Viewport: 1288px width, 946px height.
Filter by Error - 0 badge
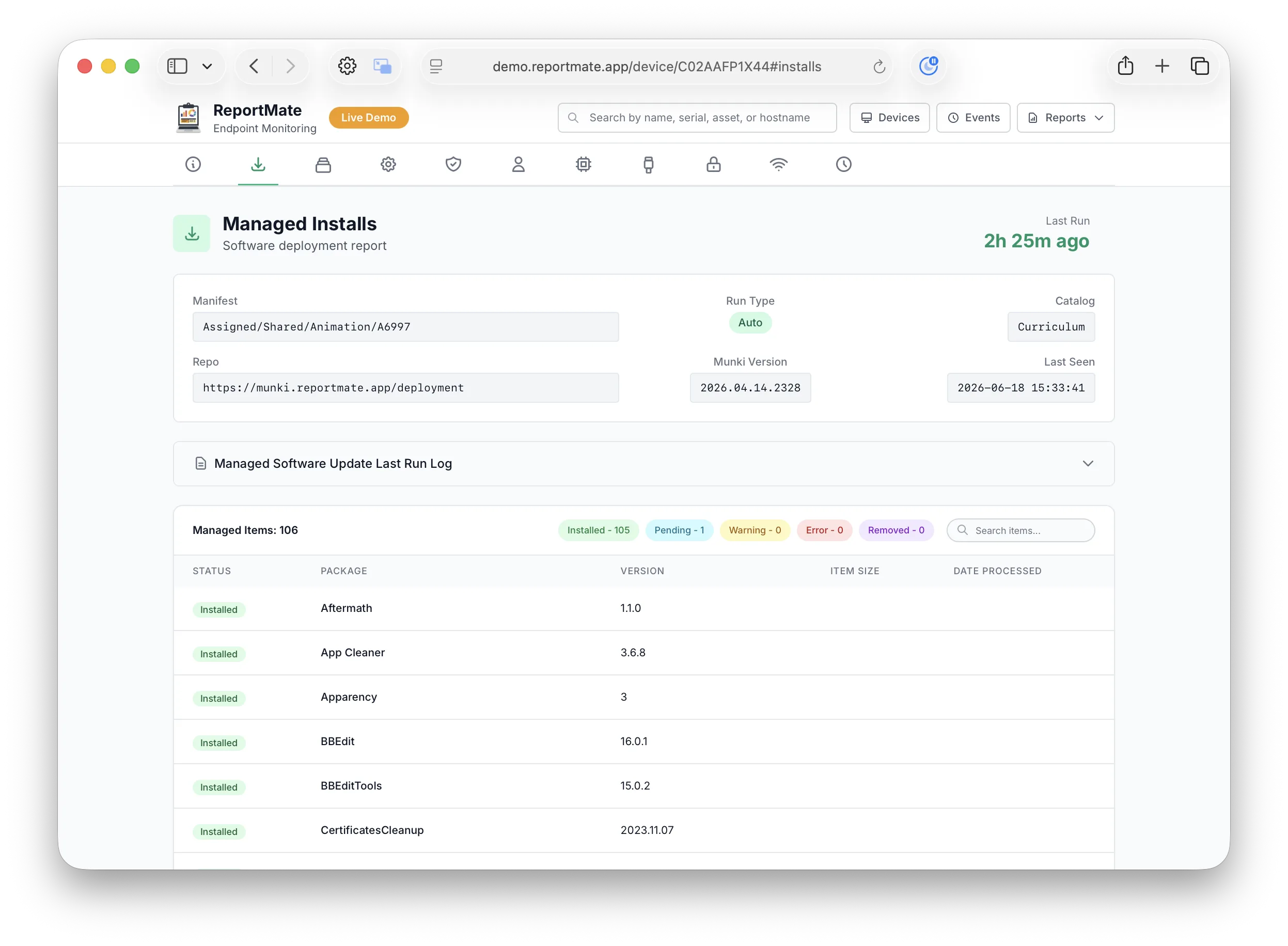coord(824,530)
